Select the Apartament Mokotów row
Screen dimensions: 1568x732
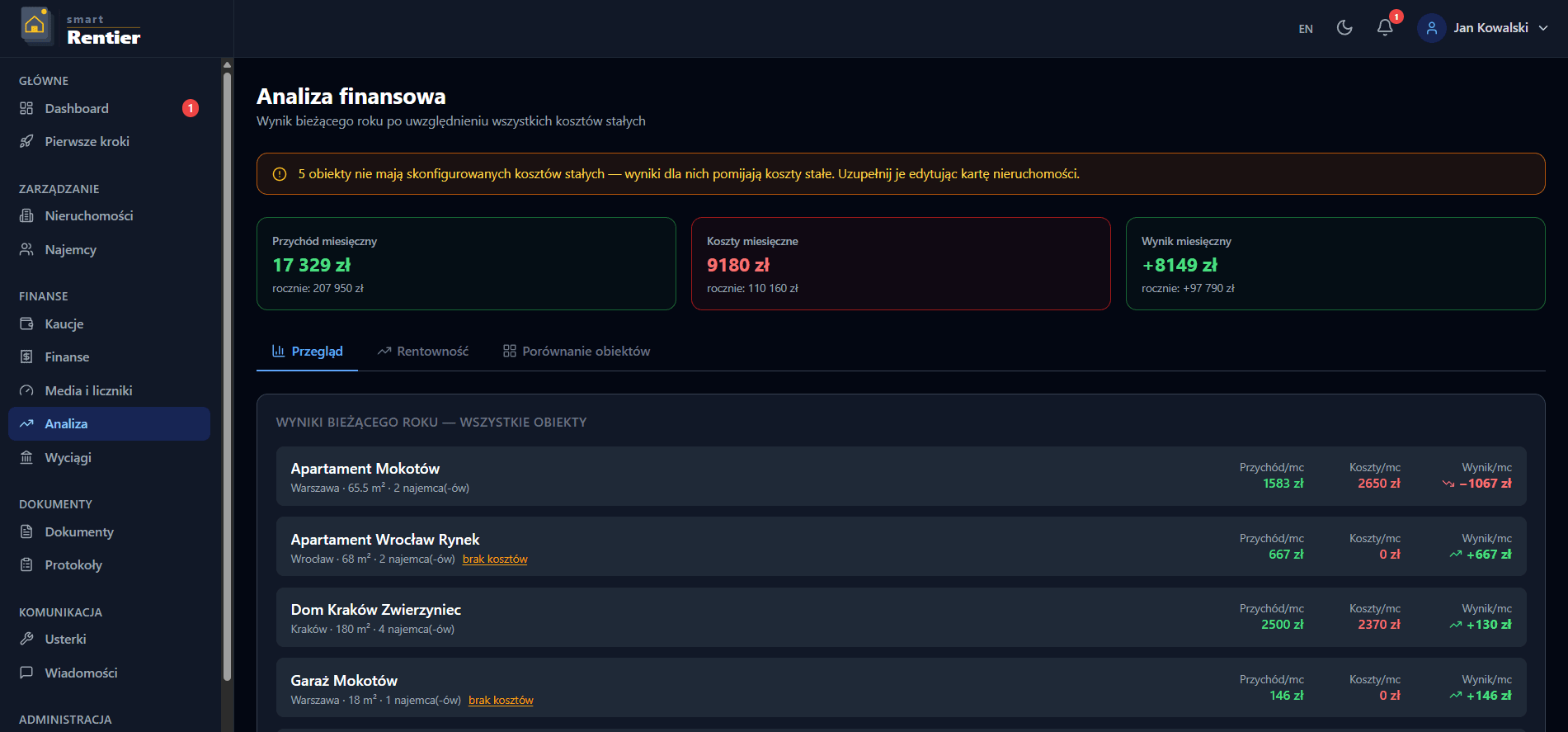tap(901, 476)
